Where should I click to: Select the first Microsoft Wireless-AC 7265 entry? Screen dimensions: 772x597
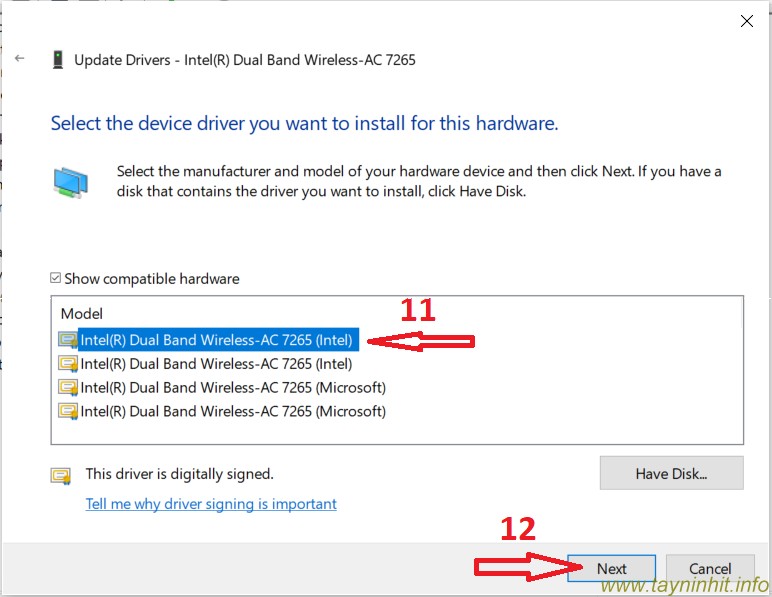point(232,388)
